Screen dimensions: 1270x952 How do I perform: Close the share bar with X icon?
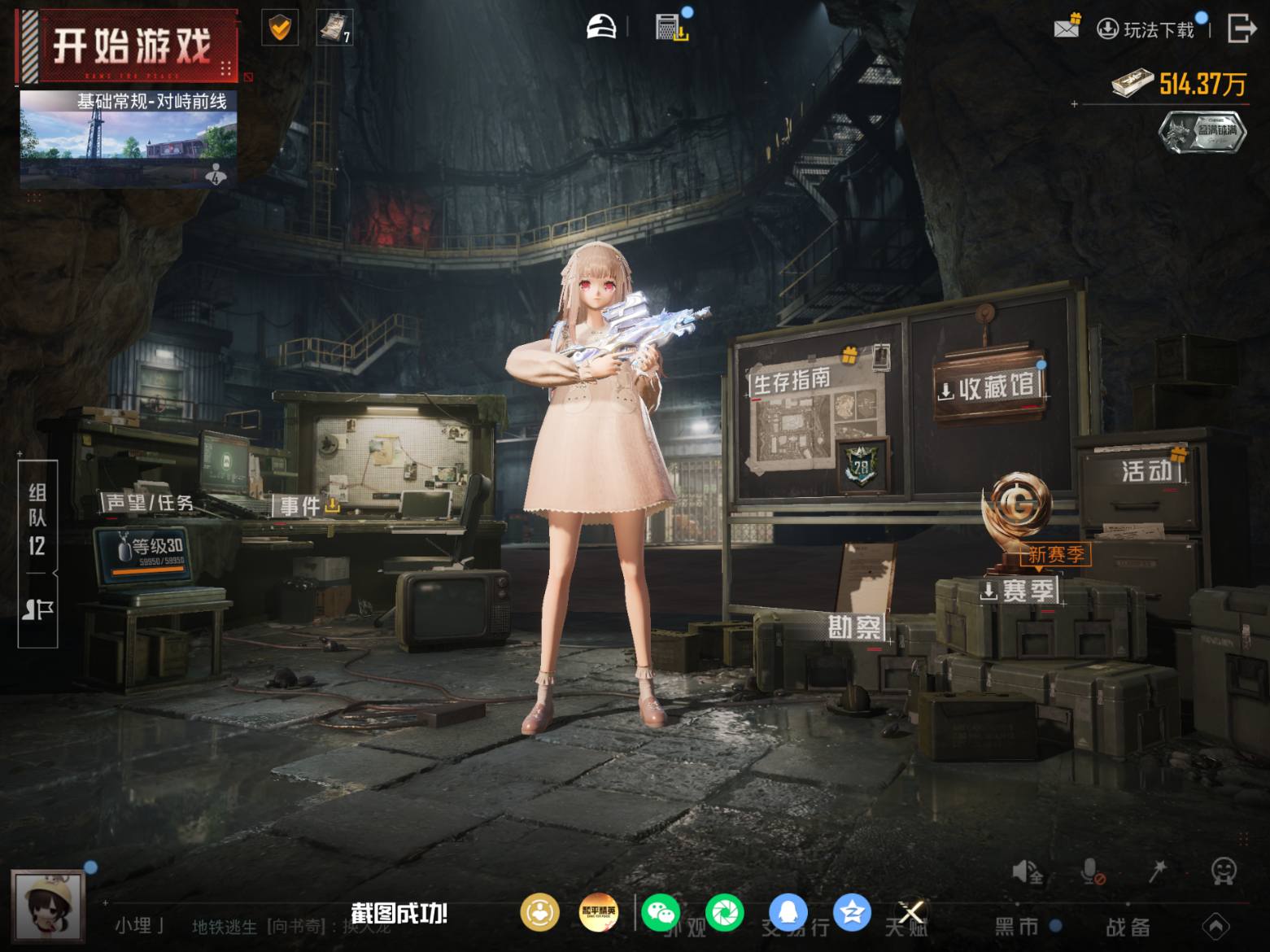point(911,912)
